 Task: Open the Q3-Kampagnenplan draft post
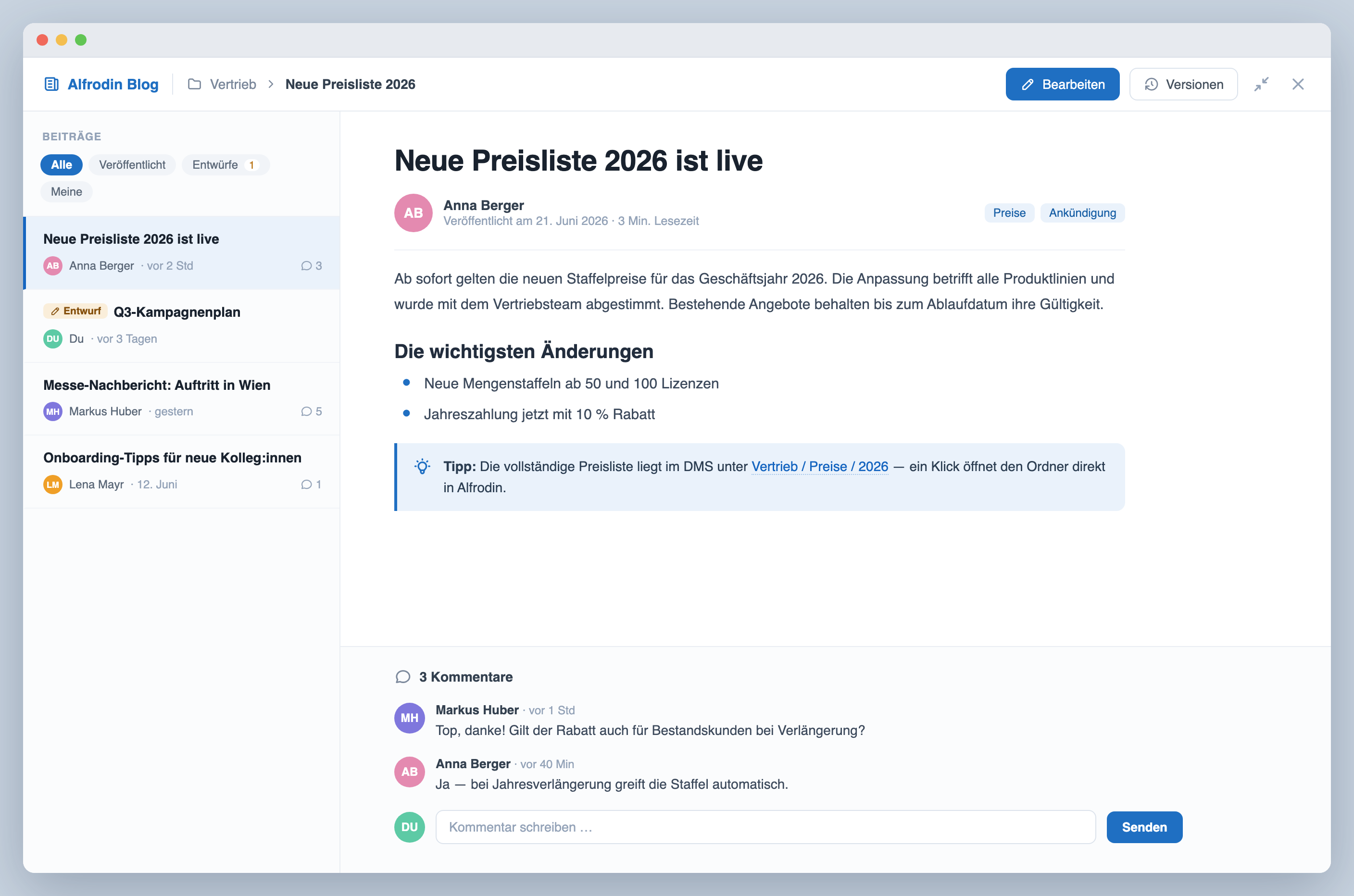pyautogui.click(x=182, y=326)
